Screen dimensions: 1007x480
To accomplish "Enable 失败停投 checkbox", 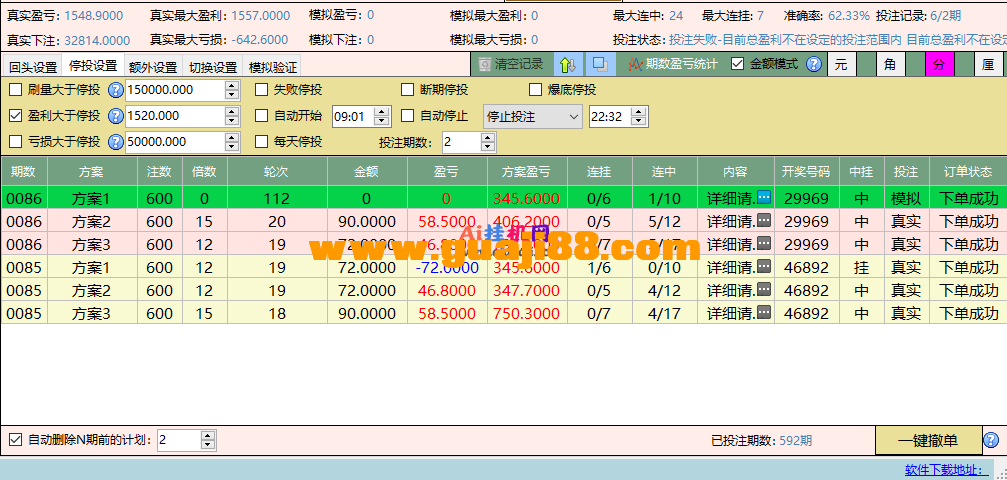I will tap(261, 89).
